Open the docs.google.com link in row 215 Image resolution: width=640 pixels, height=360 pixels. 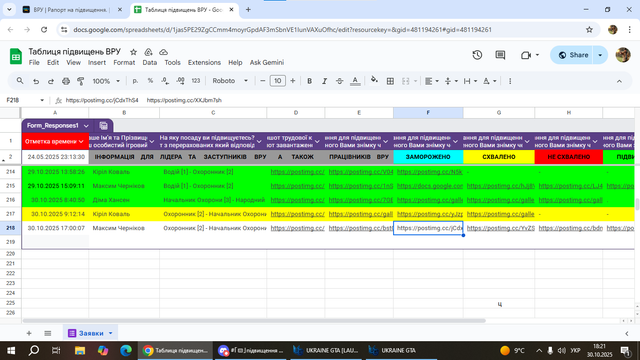[x=429, y=186]
